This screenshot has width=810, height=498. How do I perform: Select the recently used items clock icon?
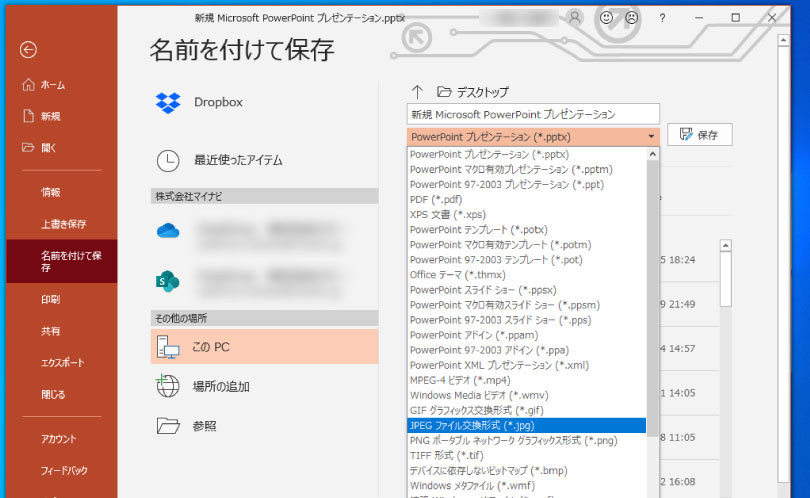click(167, 160)
